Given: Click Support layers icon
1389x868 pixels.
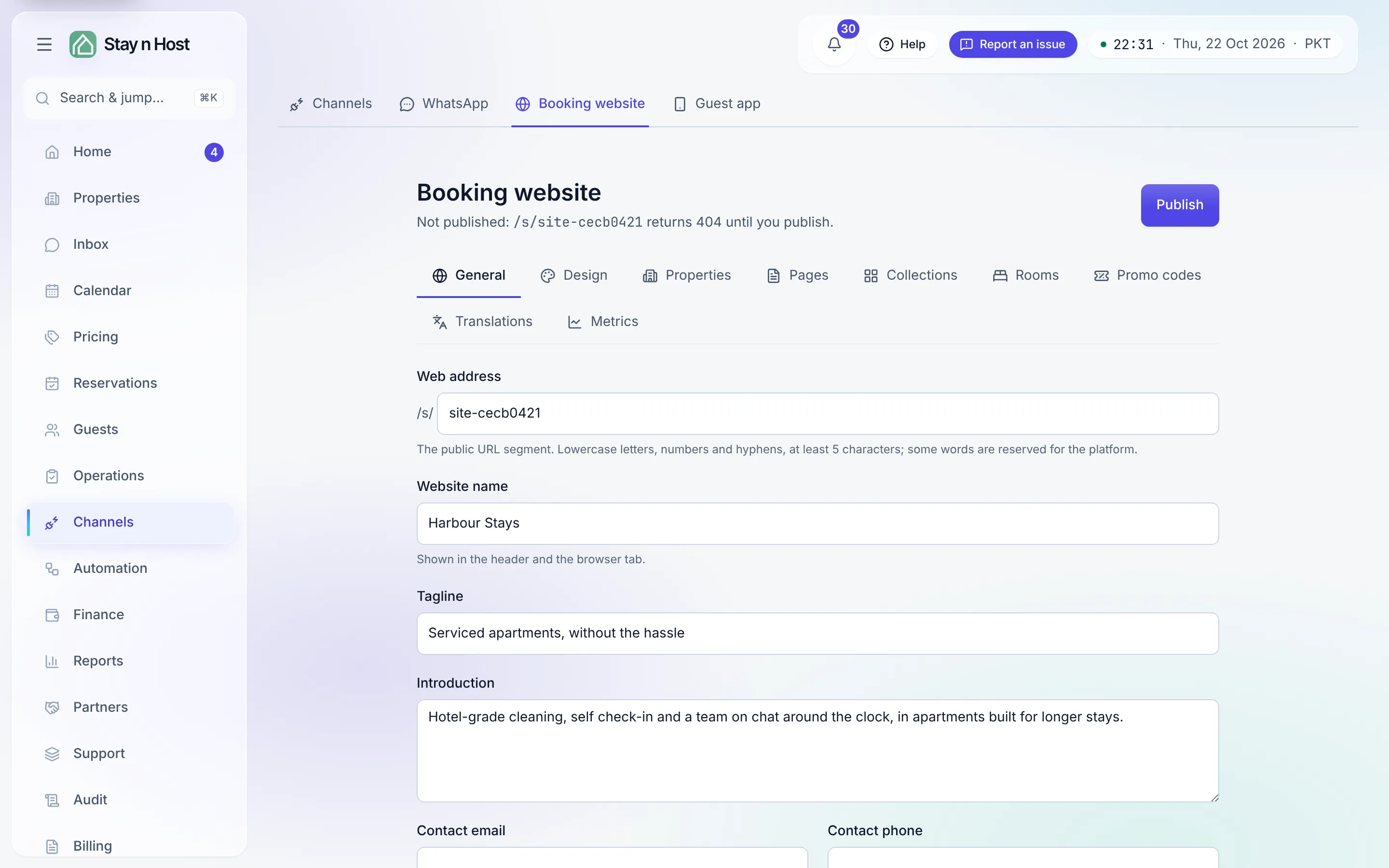Looking at the screenshot, I should coord(52,754).
